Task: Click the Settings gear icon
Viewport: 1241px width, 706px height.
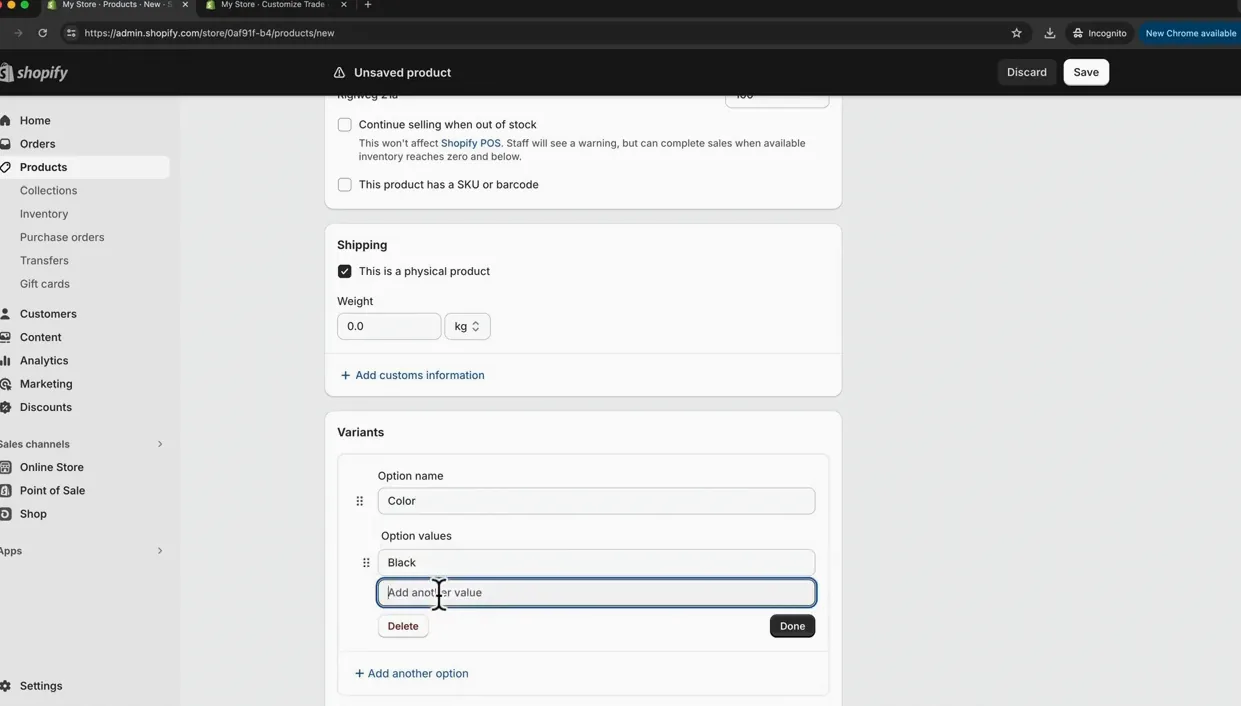Action: pyautogui.click(x=5, y=686)
